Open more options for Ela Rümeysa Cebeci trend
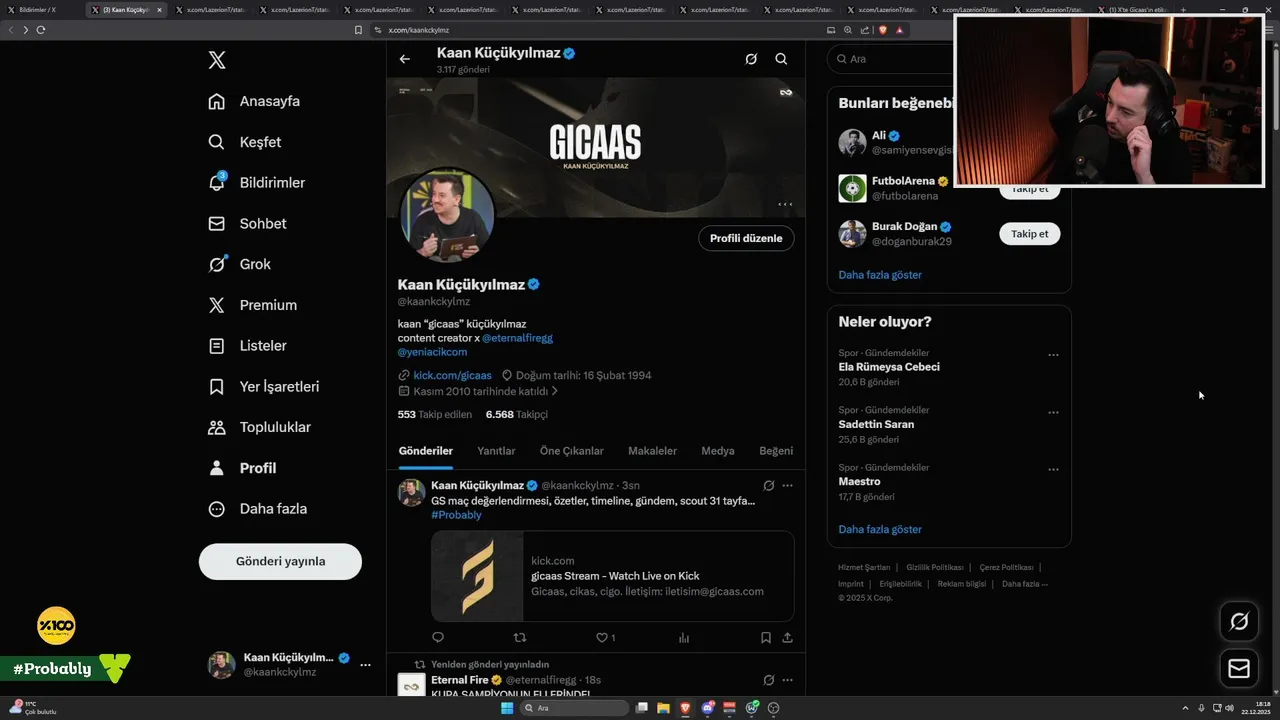 tap(1053, 355)
